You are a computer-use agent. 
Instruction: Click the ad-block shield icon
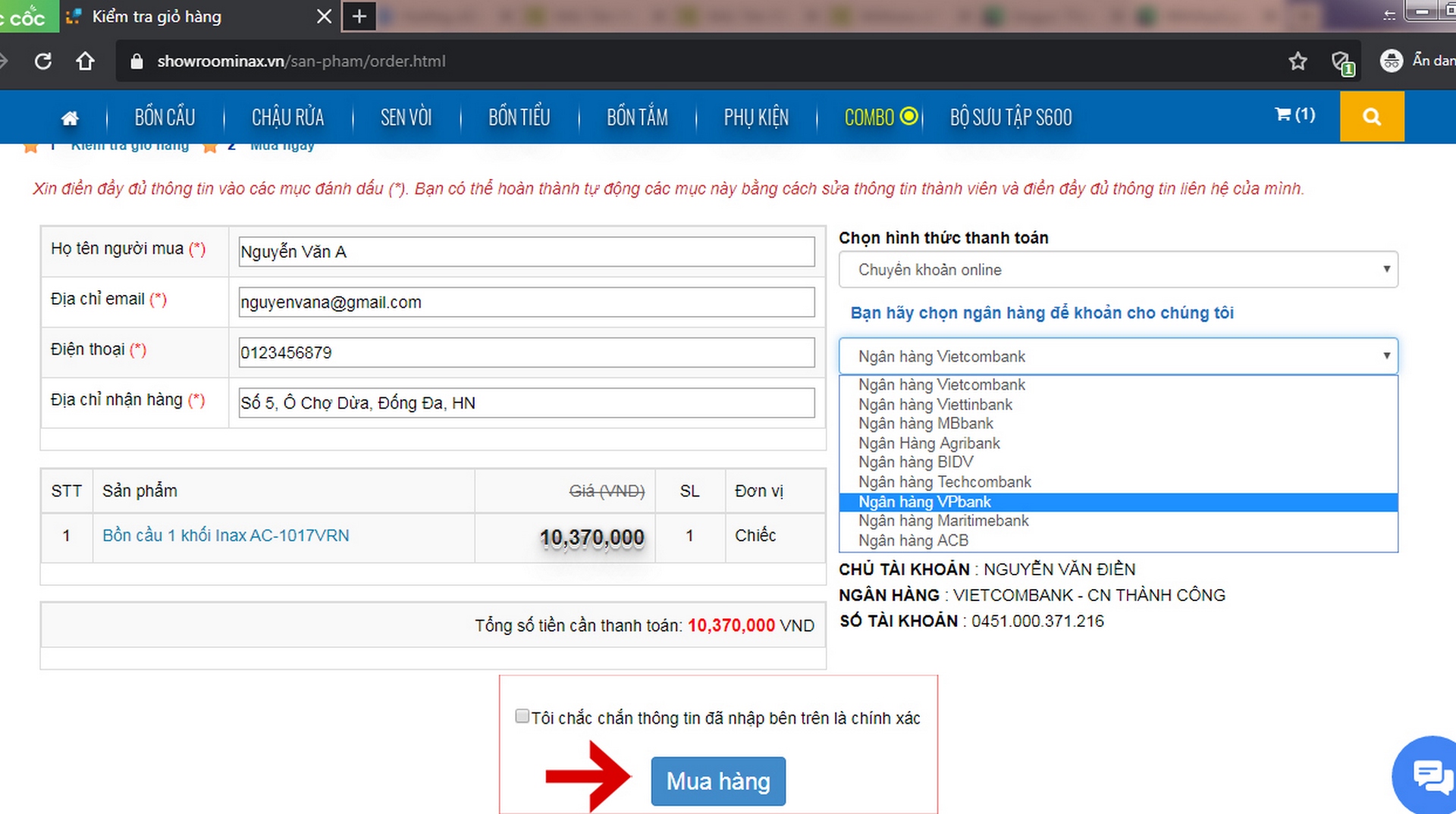[1341, 62]
